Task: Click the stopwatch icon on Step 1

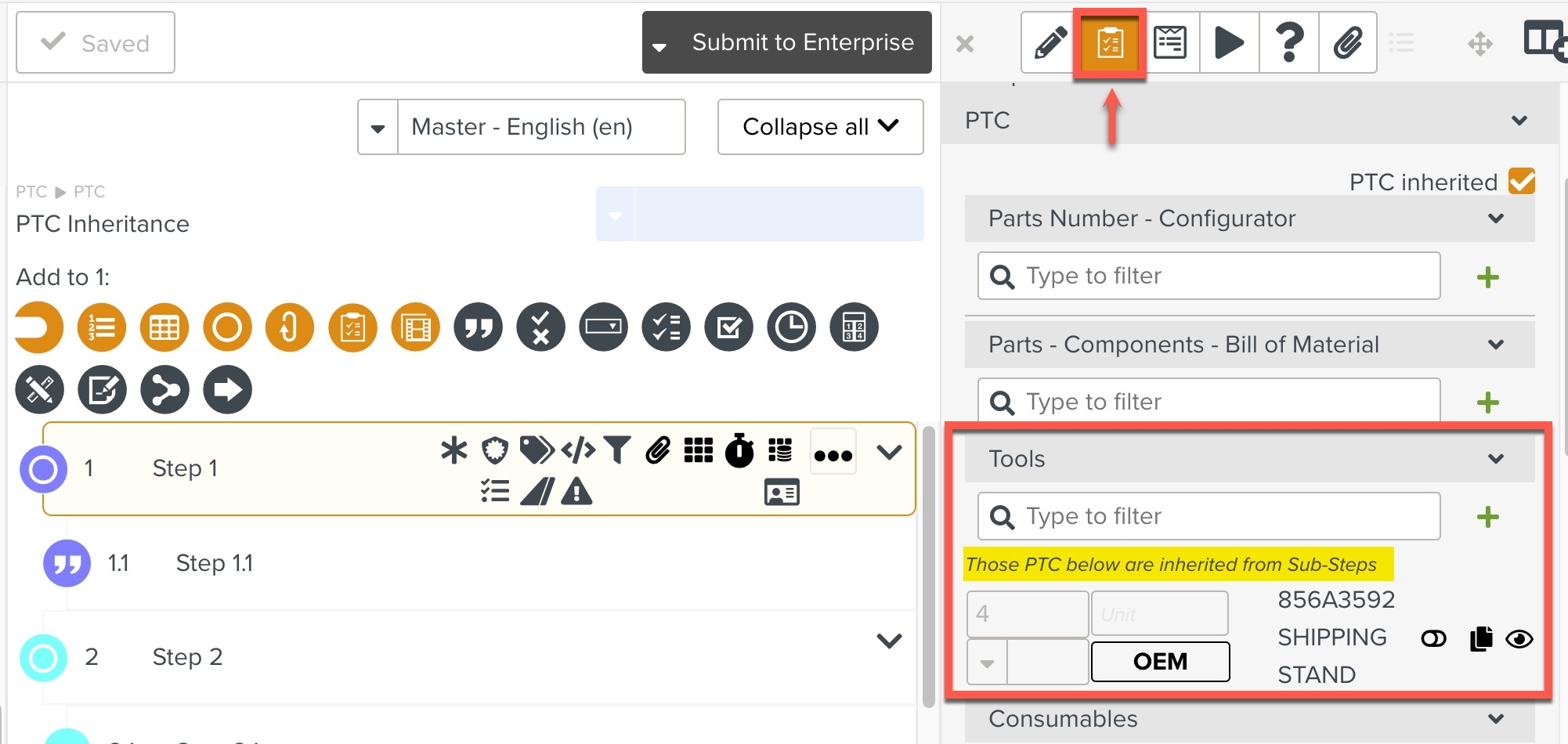Action: coord(739,450)
